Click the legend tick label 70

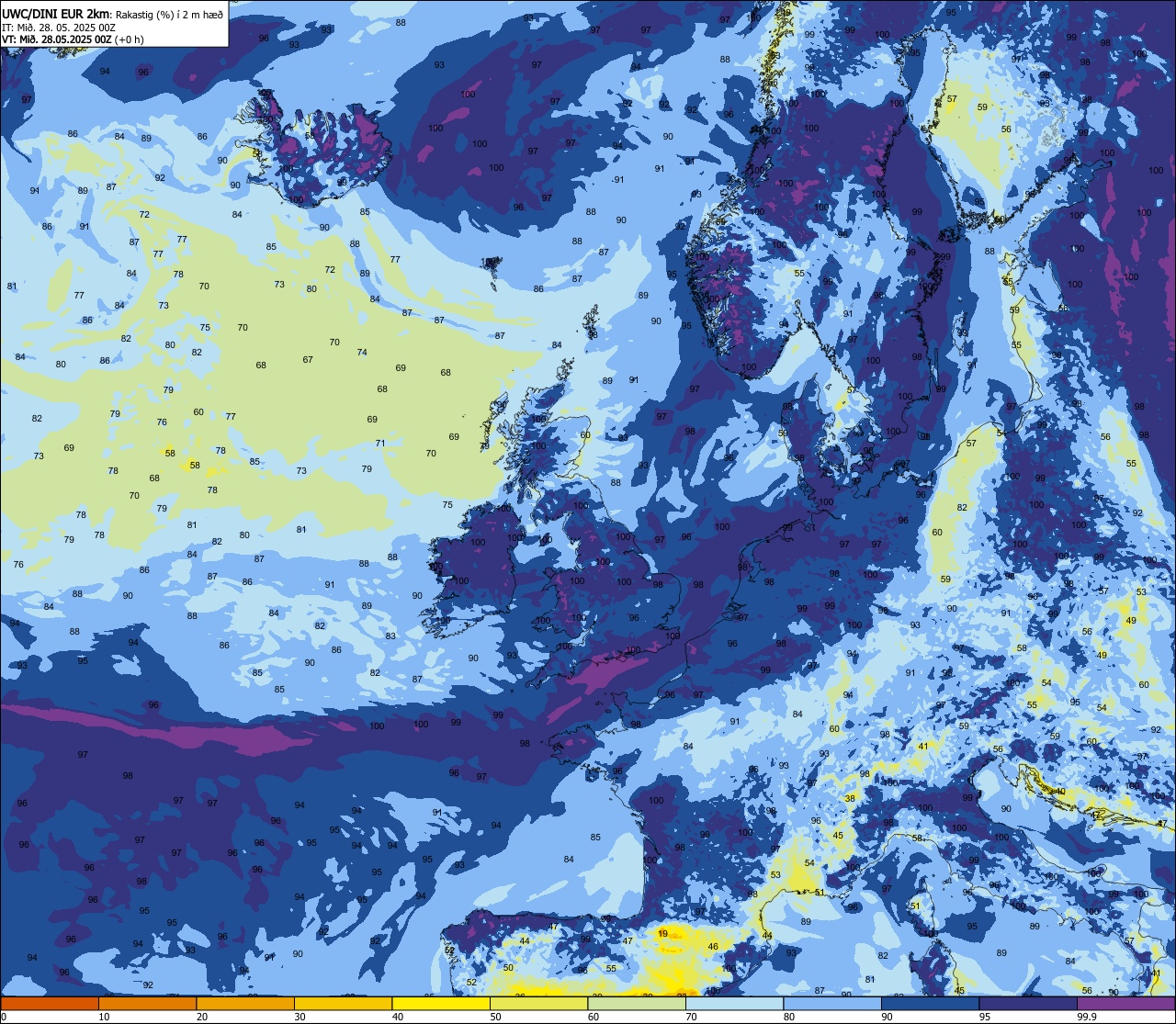(x=691, y=1017)
